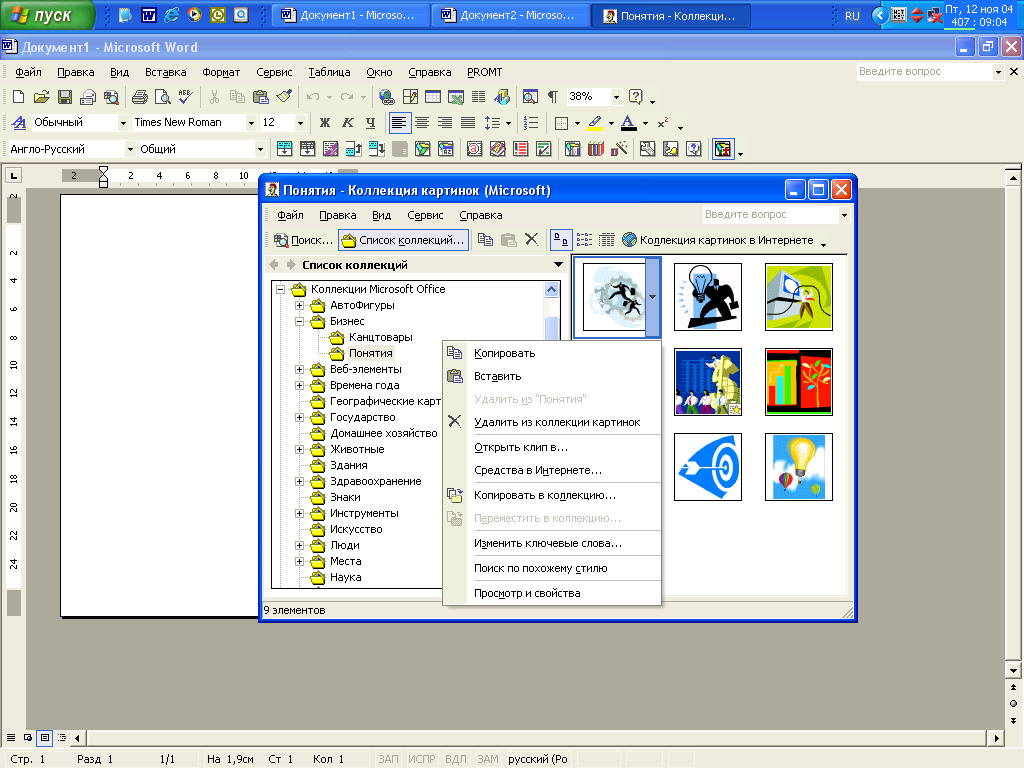Image resolution: width=1024 pixels, height=768 pixels.
Task: Open the Style dropdown showing Обычный
Action: click(123, 123)
